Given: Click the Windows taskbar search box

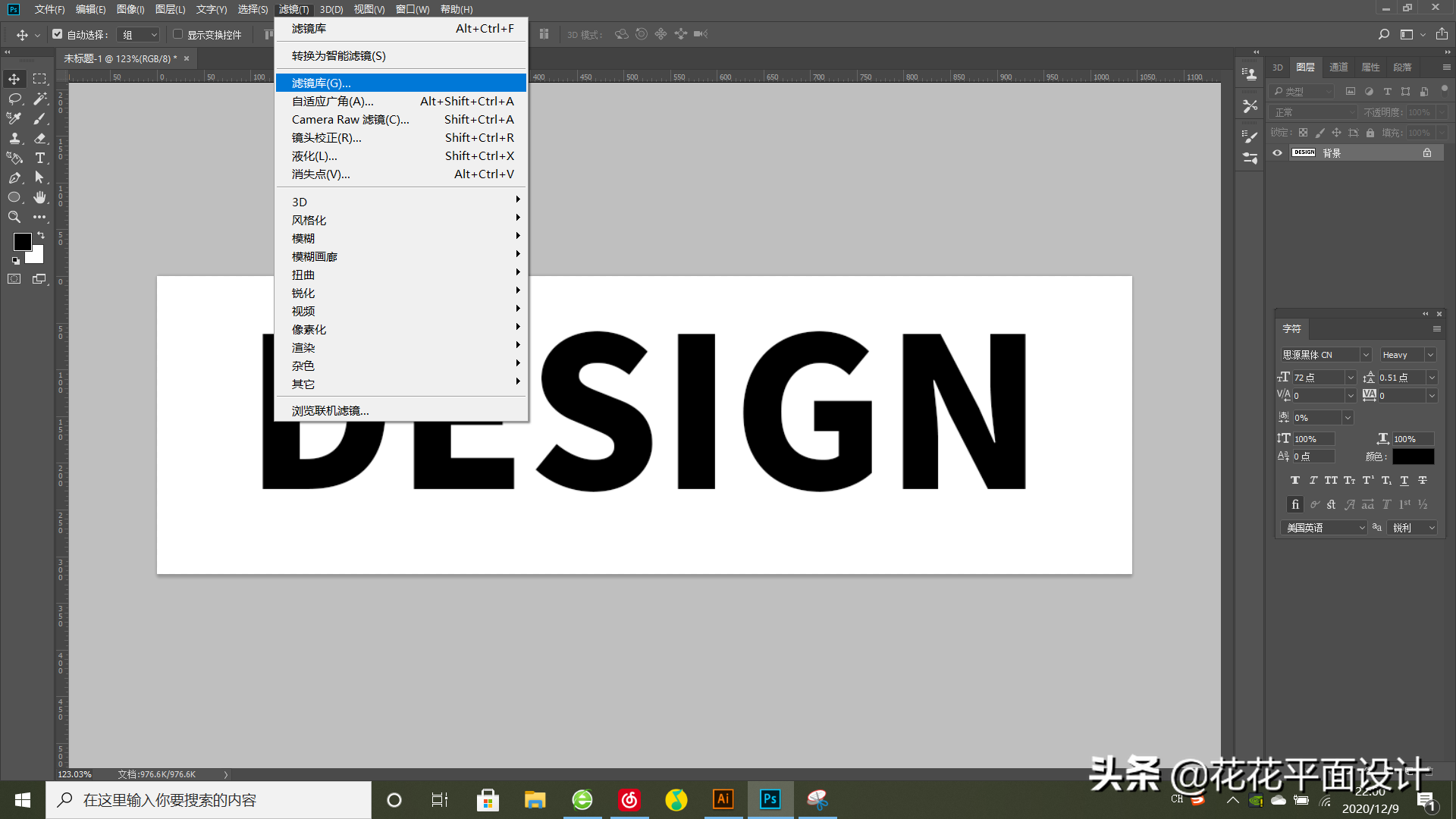Looking at the screenshot, I should coord(209,800).
